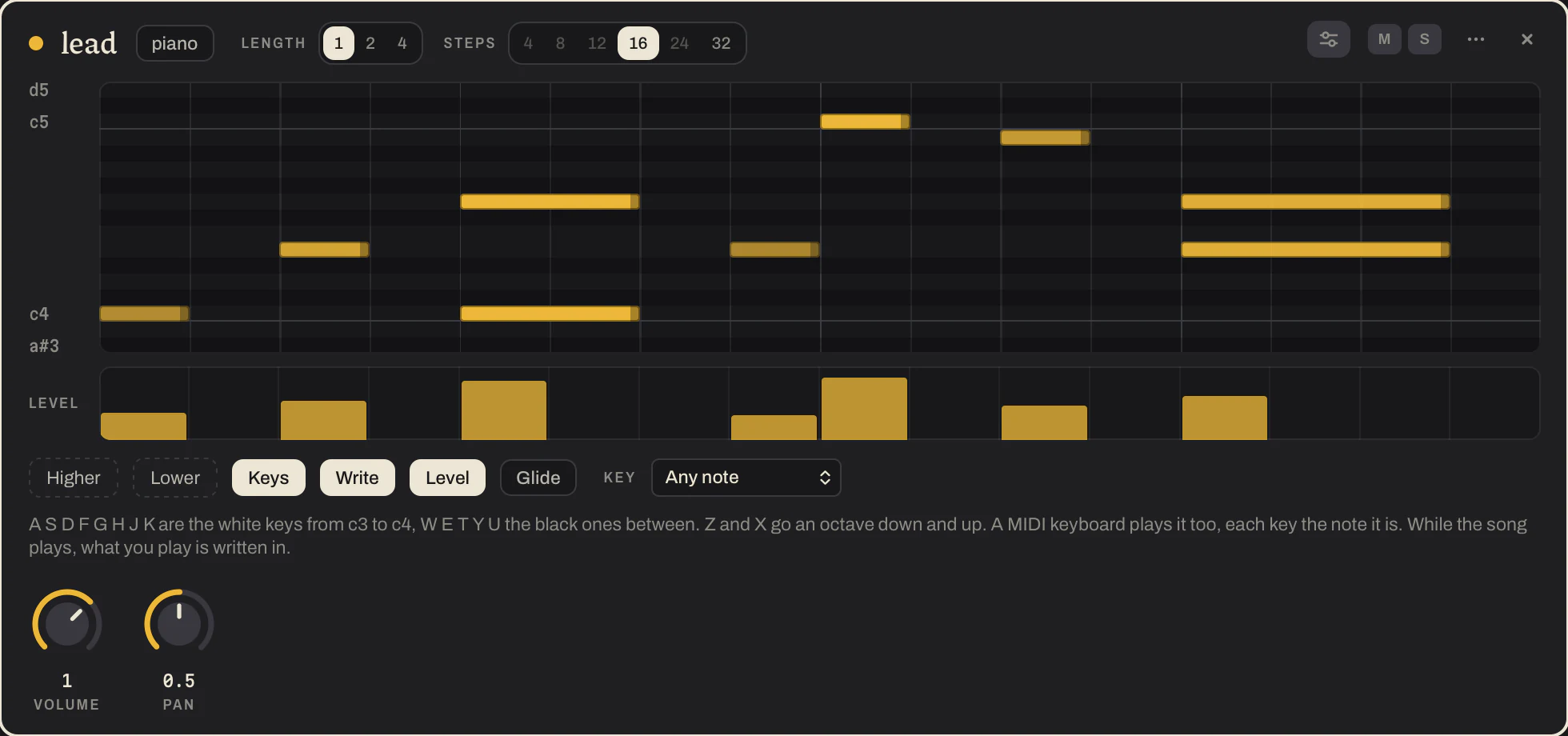Mute the lead track with M
1568x736 pixels.
tap(1384, 39)
